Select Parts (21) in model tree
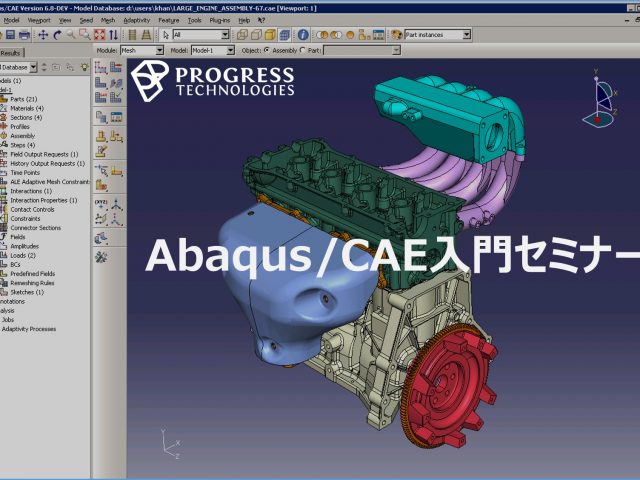This screenshot has height=480, width=640. (x=23, y=99)
